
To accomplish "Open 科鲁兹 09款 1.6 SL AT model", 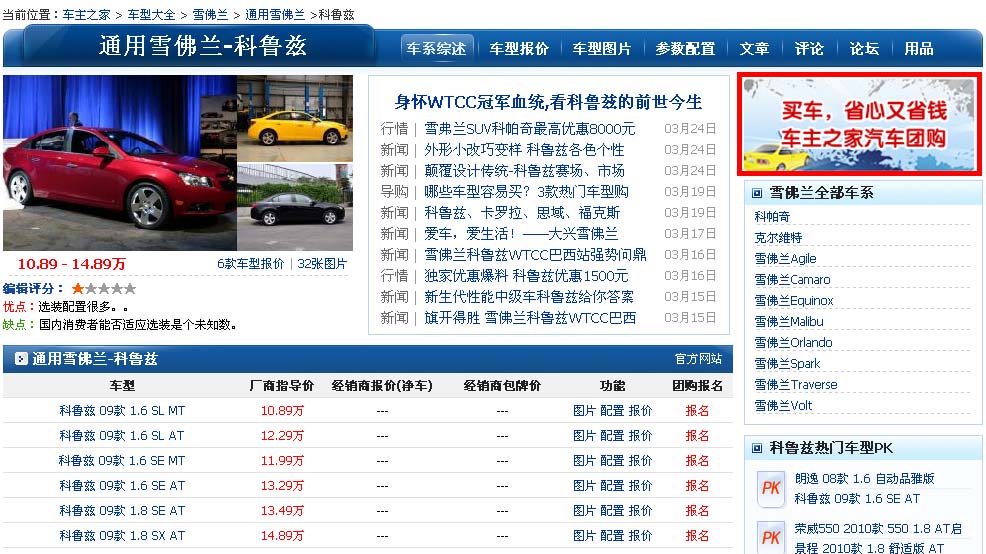I will tap(122, 436).
